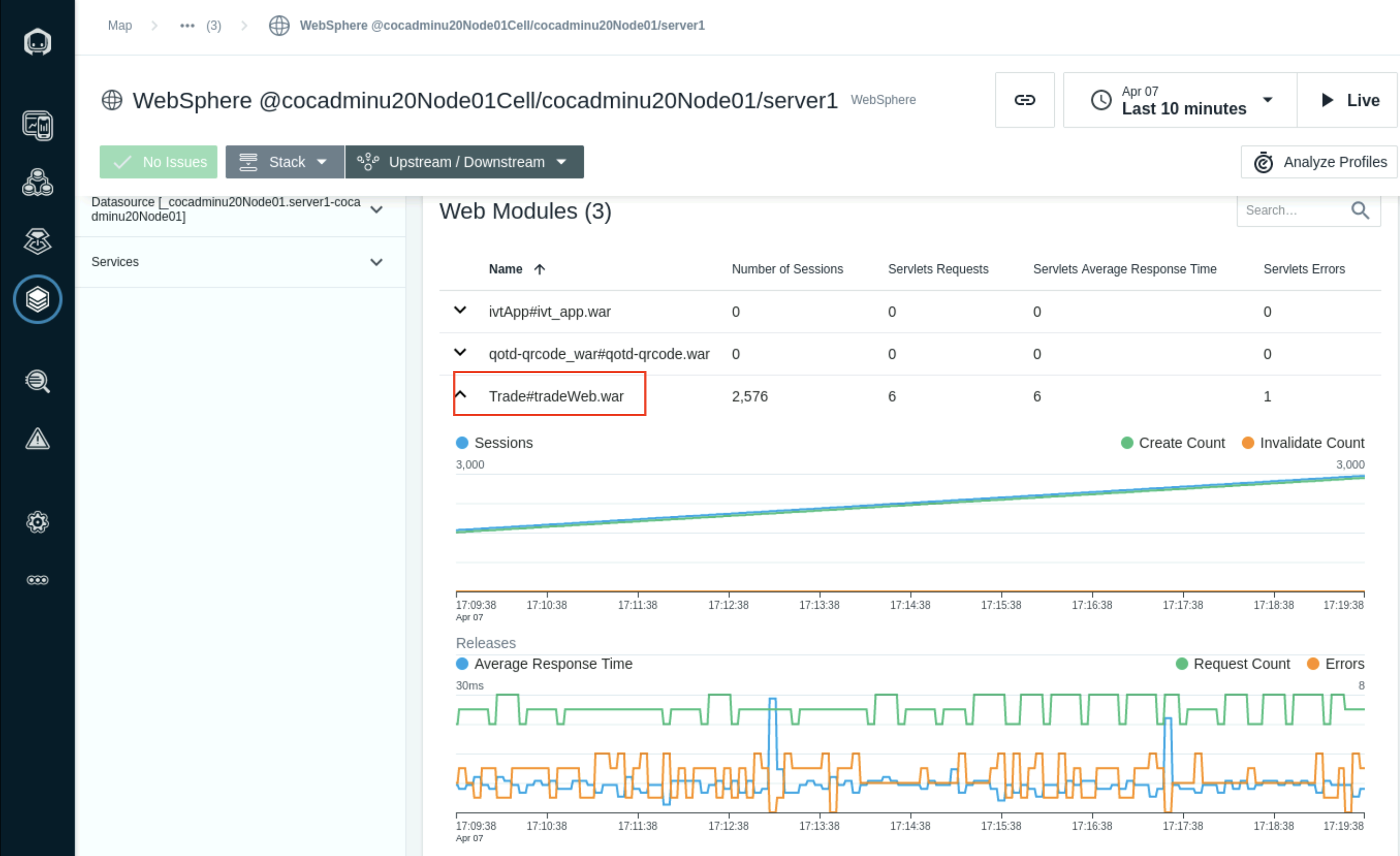Open the Settings gear sidebar icon
This screenshot has width=1400, height=856.
(37, 522)
